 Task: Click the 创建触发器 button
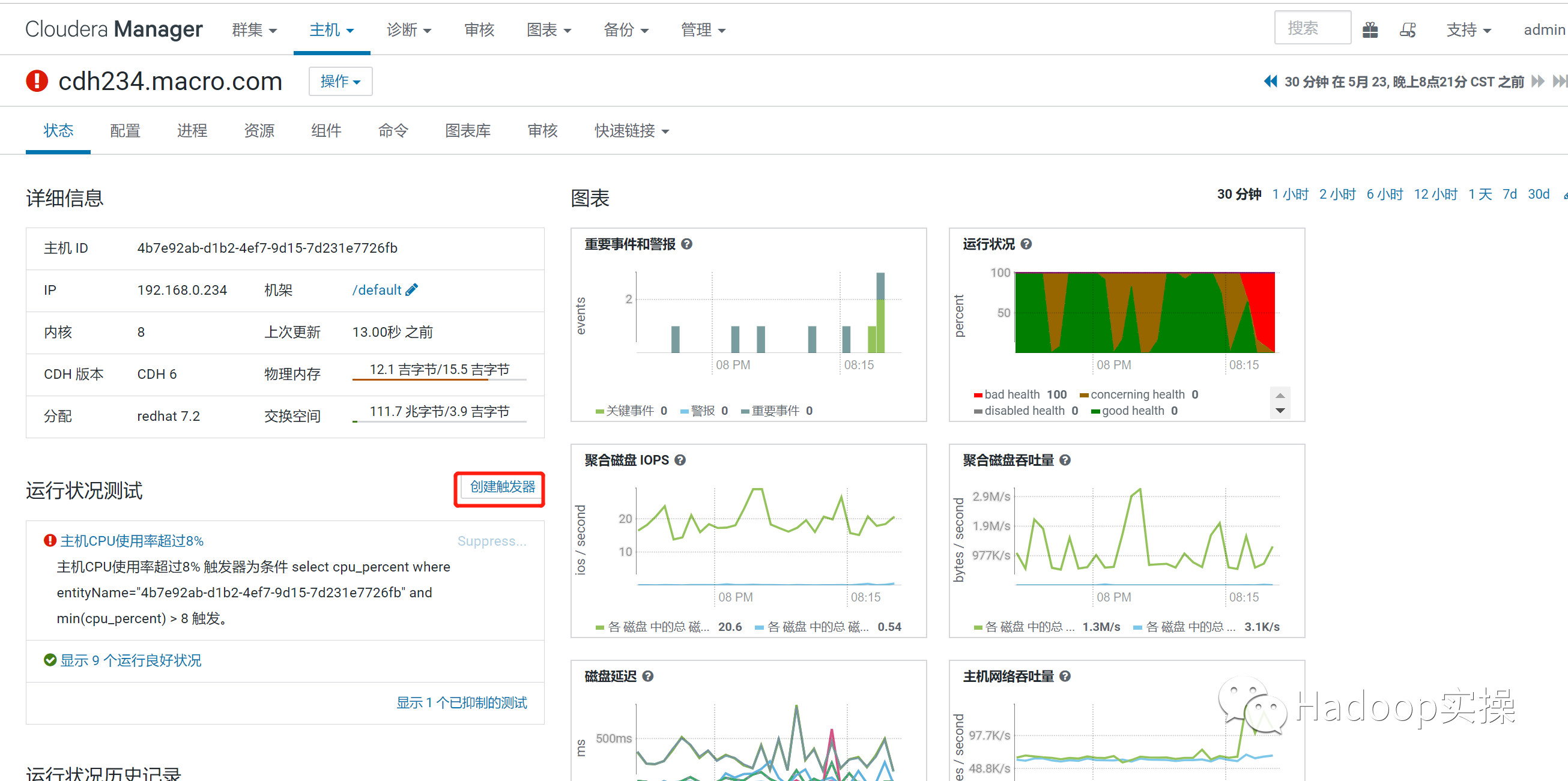tap(499, 487)
